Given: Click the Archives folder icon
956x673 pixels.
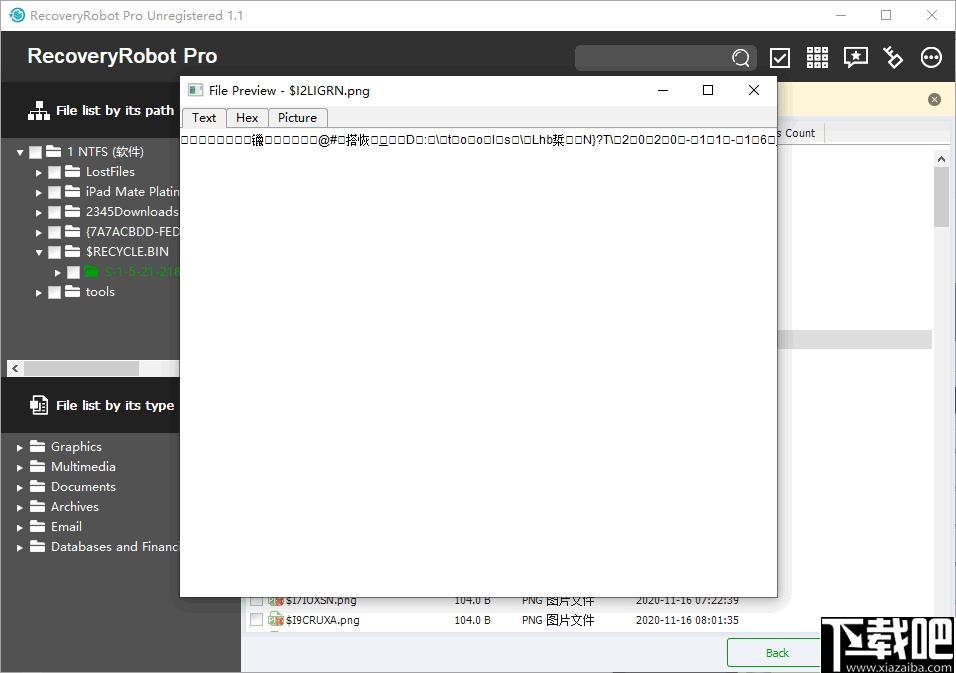Looking at the screenshot, I should 38,506.
